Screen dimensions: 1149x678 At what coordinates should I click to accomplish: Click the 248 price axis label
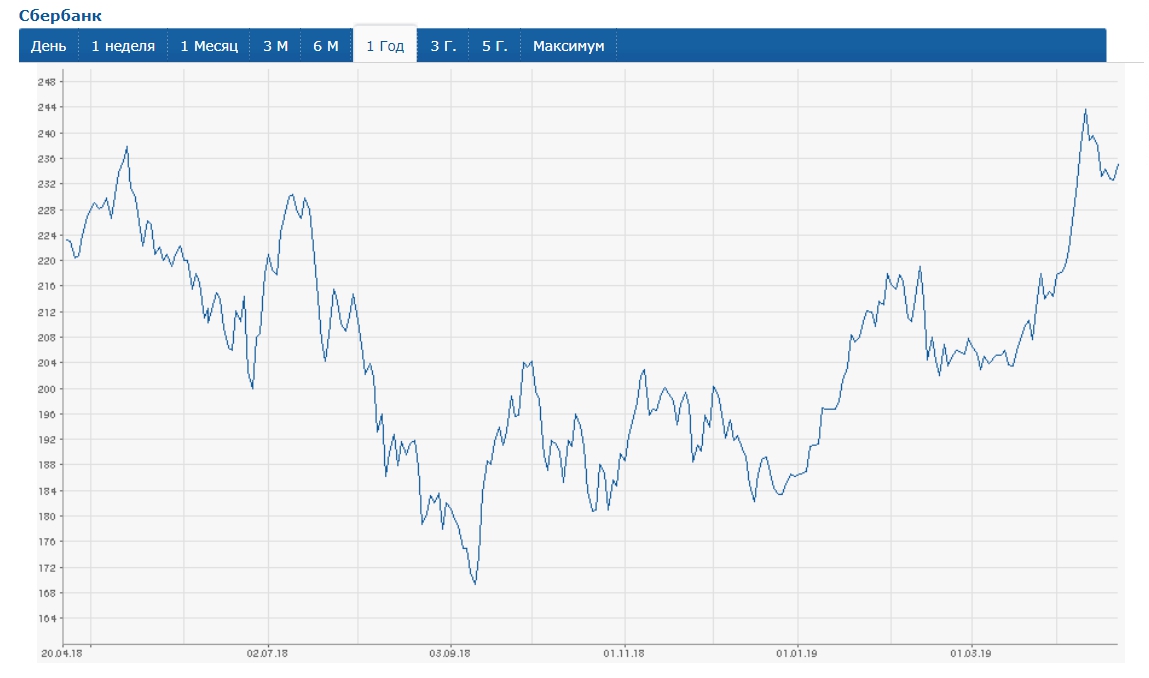[x=47, y=82]
